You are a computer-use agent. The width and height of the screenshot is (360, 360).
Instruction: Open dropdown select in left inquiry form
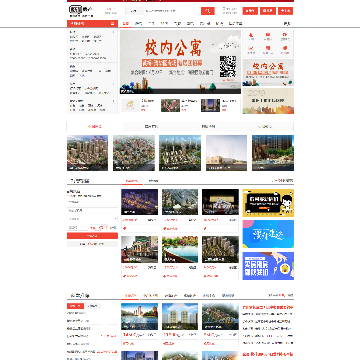tap(92, 219)
